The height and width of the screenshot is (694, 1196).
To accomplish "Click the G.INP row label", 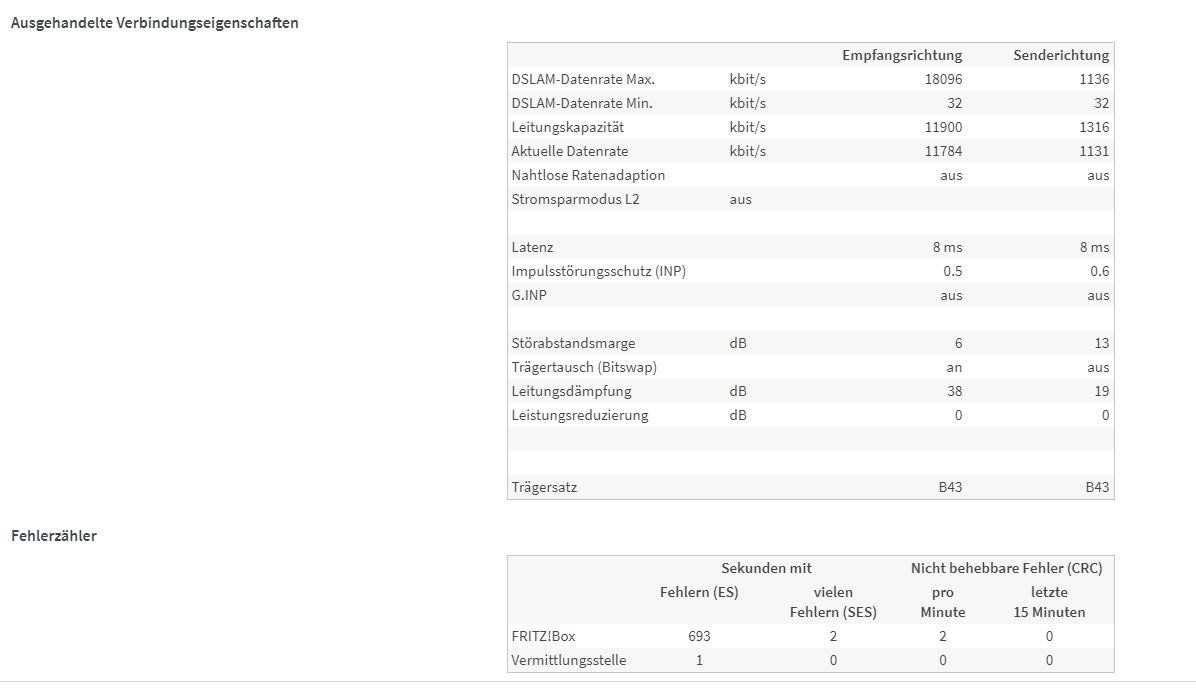I will [529, 295].
